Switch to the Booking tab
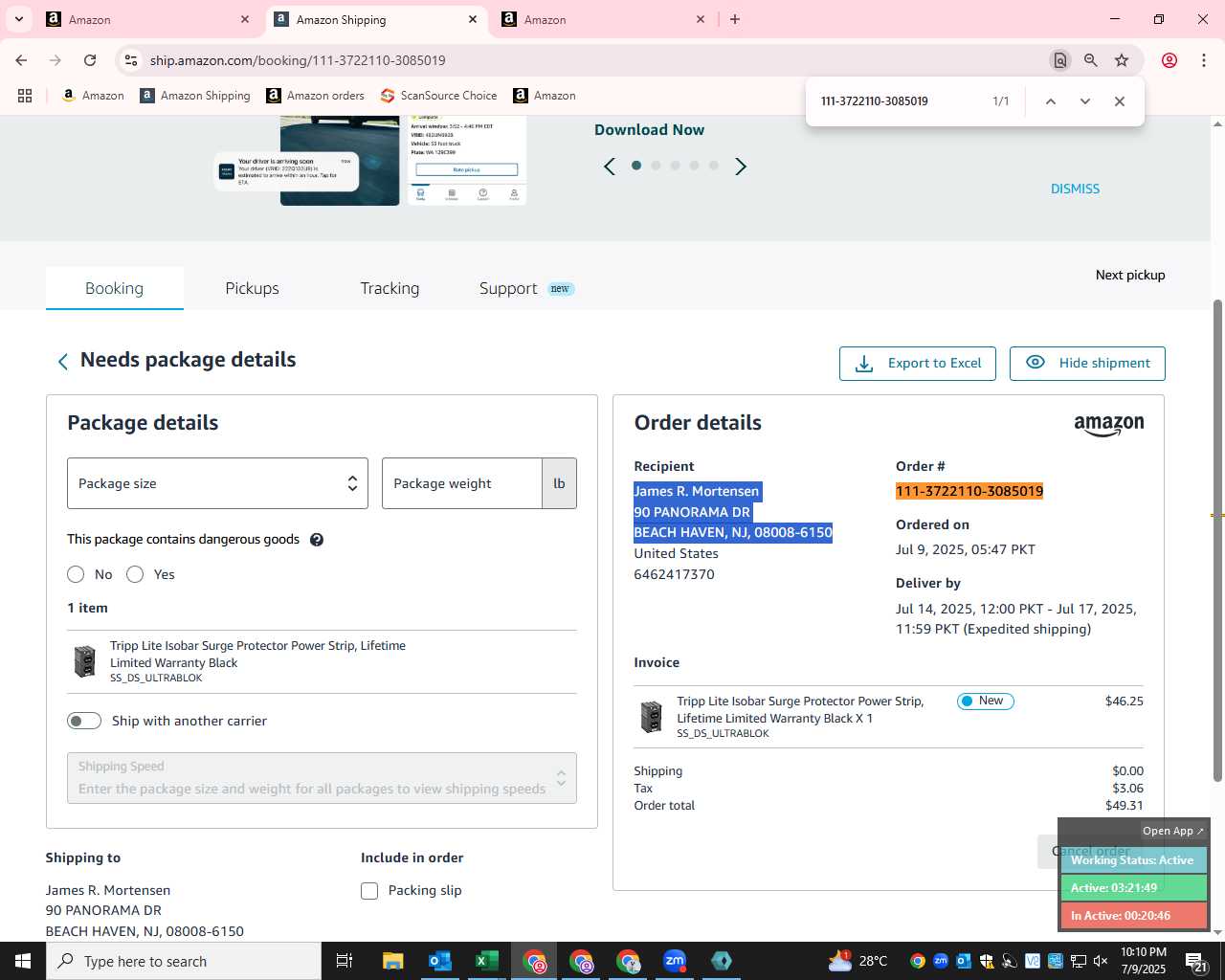This screenshot has height=980, width=1225. [114, 288]
